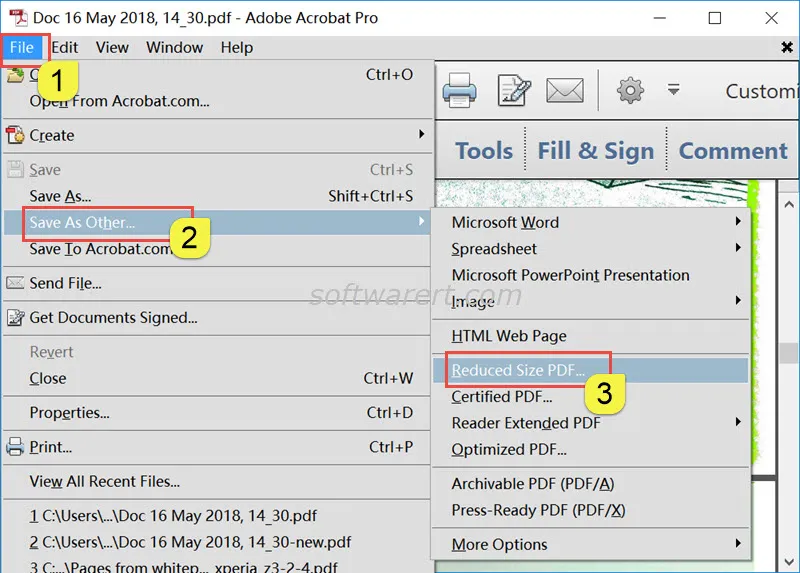Screen dimensions: 800x573
Task: Click the envelope email icon in toolbar
Action: tap(565, 90)
